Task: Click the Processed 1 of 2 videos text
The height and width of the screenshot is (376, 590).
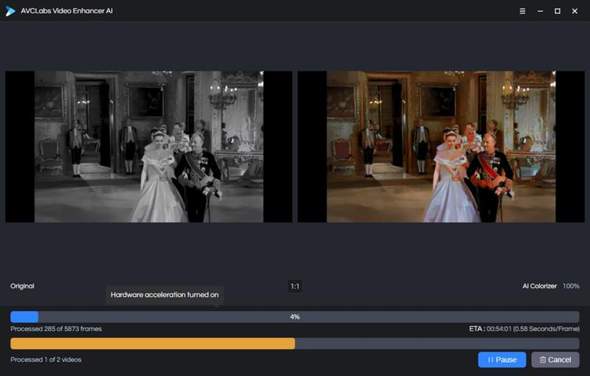Action: (x=46, y=359)
